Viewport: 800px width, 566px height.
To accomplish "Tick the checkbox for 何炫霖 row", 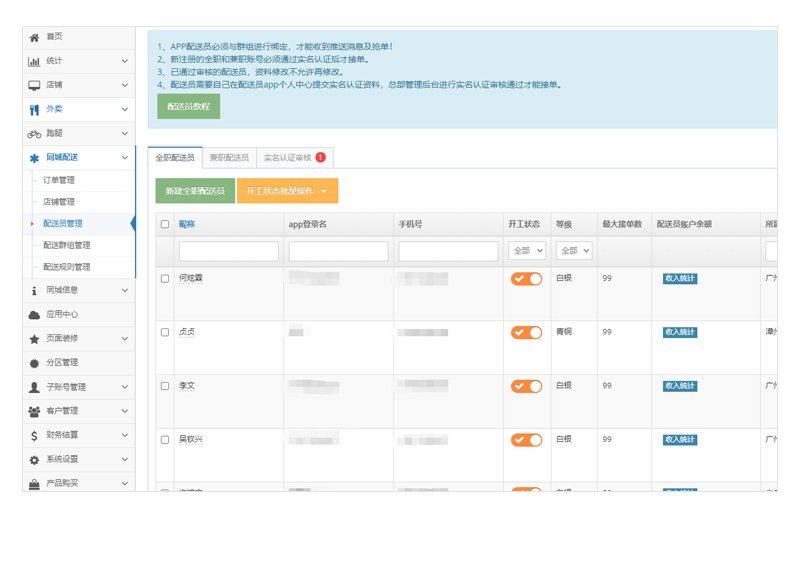I will pyautogui.click(x=165, y=279).
